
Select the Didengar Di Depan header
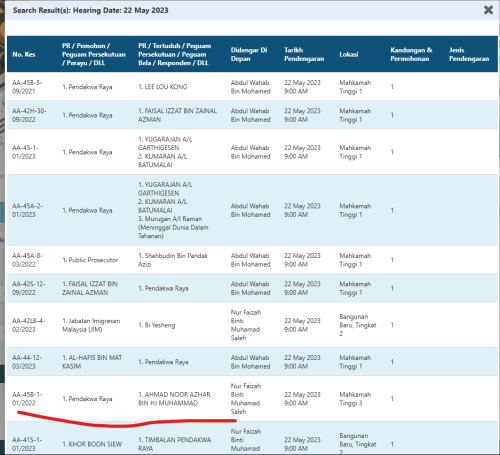(249, 54)
